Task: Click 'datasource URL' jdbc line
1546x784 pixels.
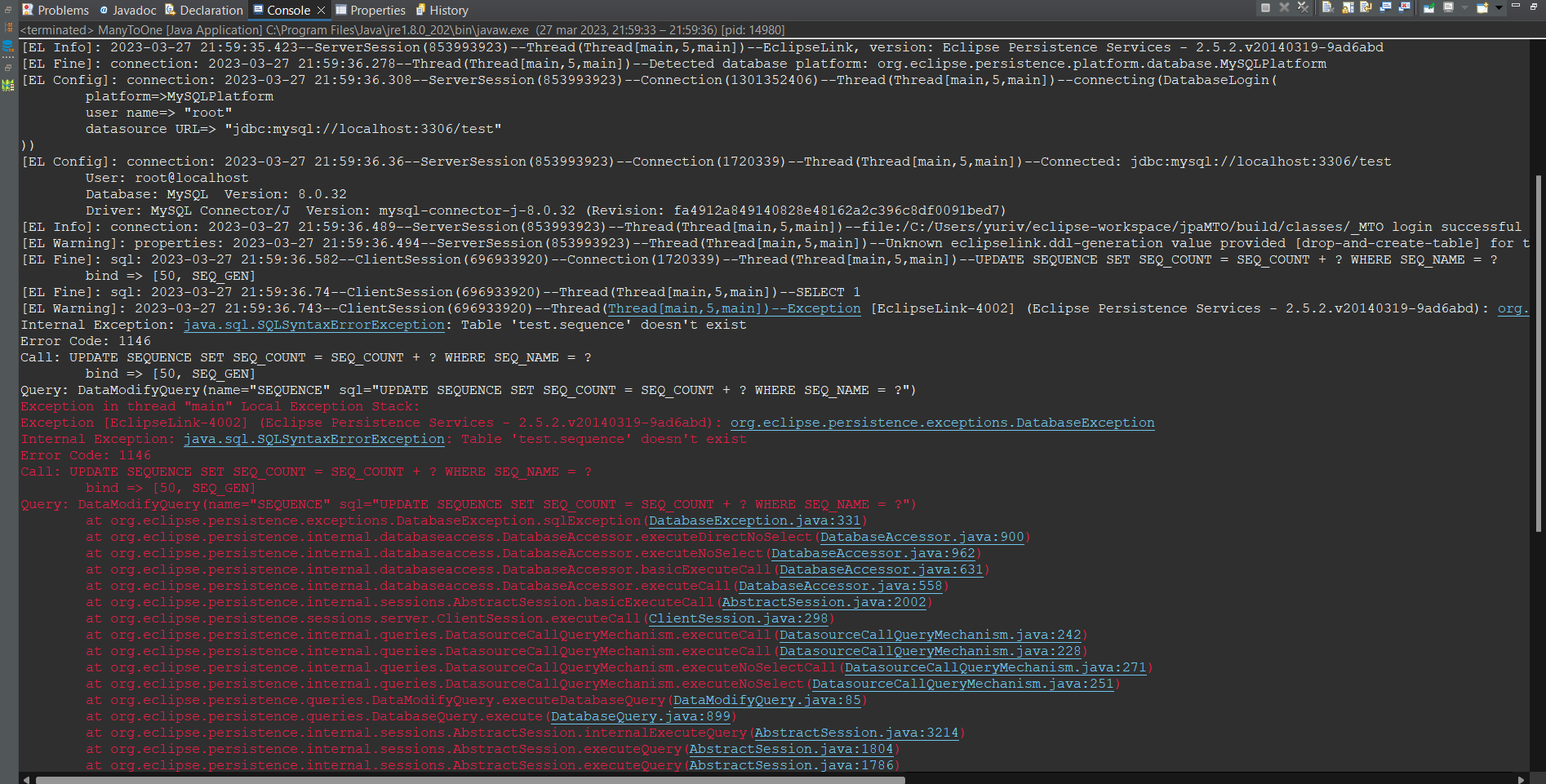Action: click(x=294, y=129)
